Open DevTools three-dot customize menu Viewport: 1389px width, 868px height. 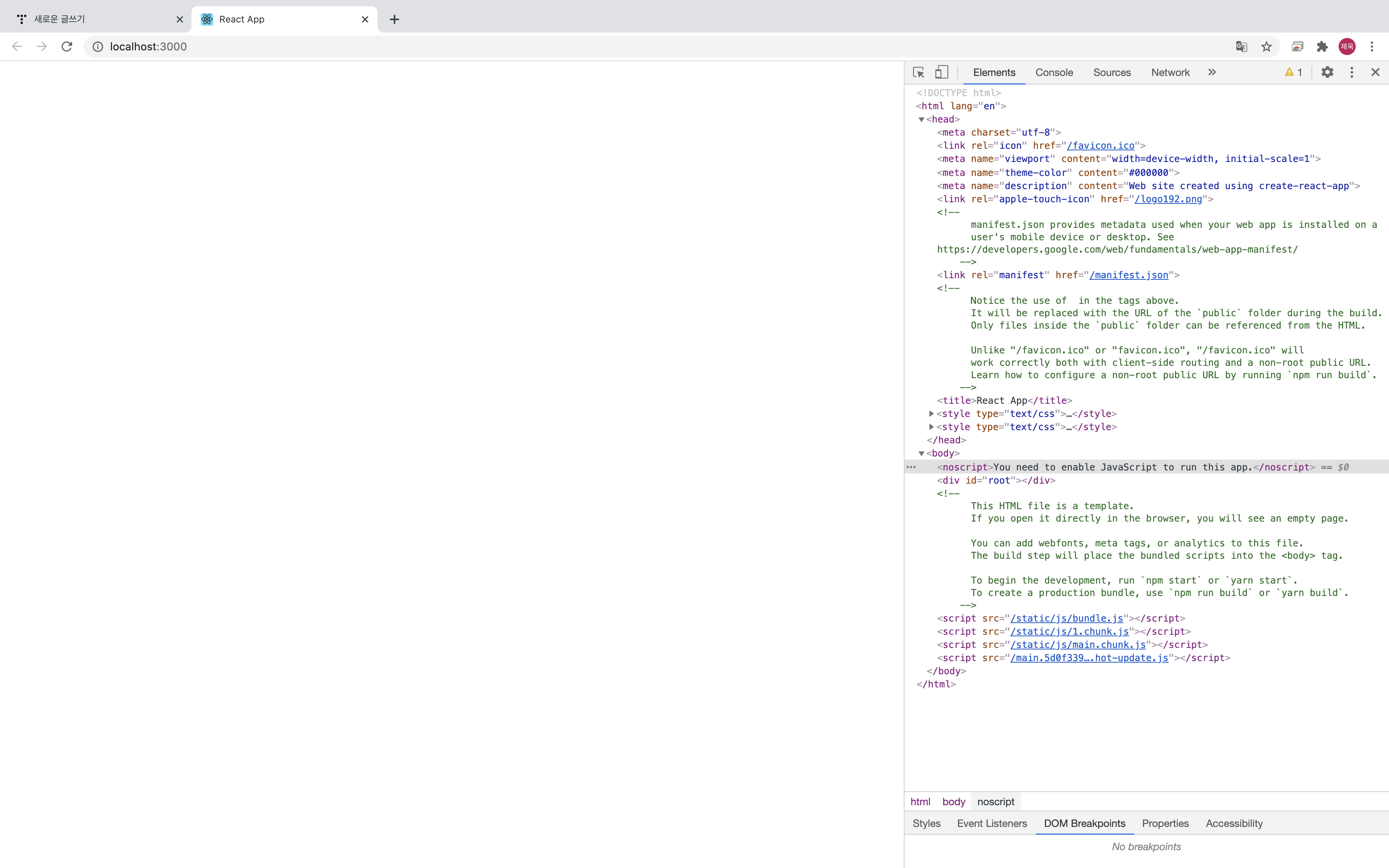click(x=1352, y=72)
